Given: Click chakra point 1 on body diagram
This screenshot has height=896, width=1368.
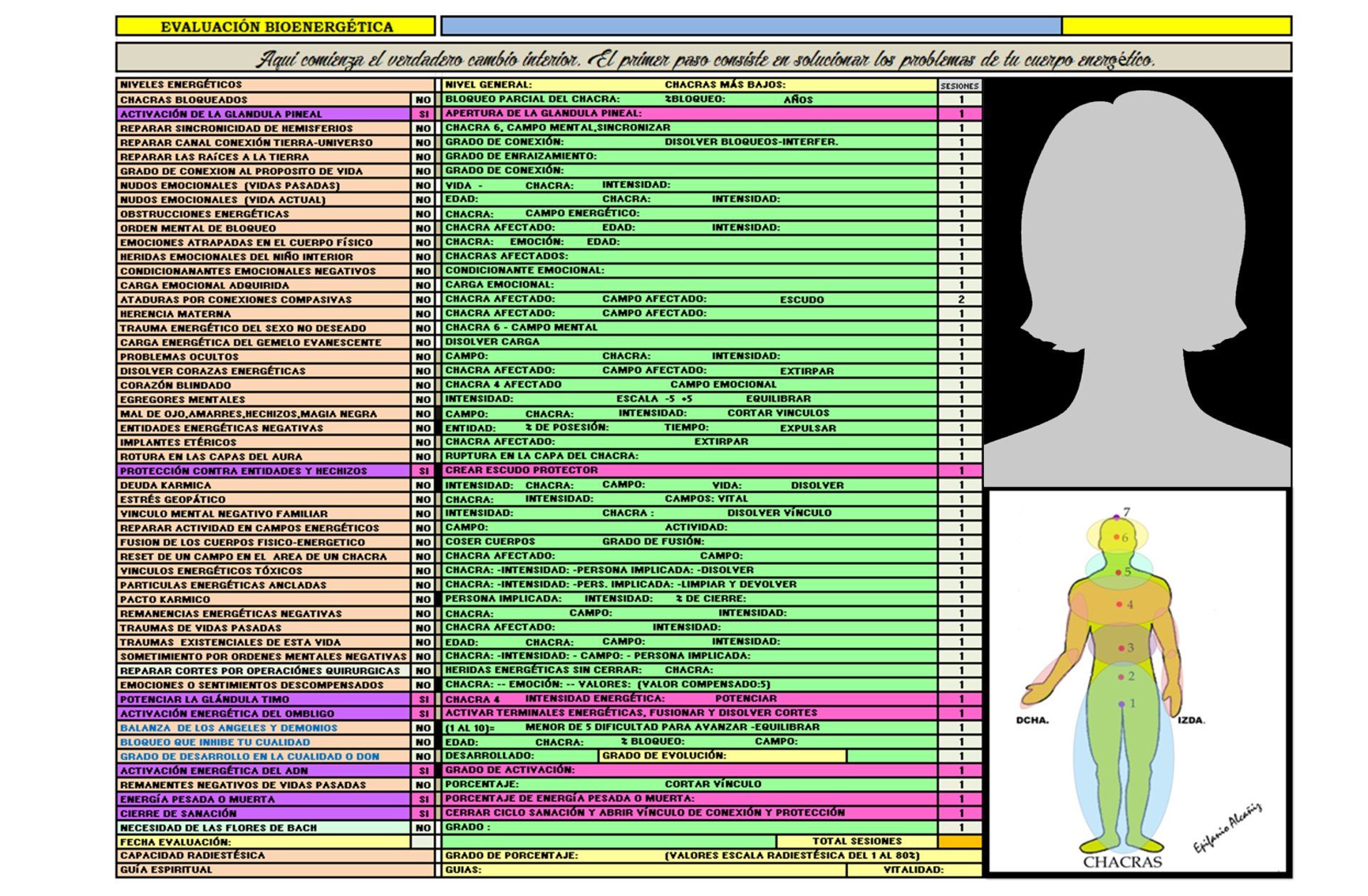Looking at the screenshot, I should click(1121, 704).
